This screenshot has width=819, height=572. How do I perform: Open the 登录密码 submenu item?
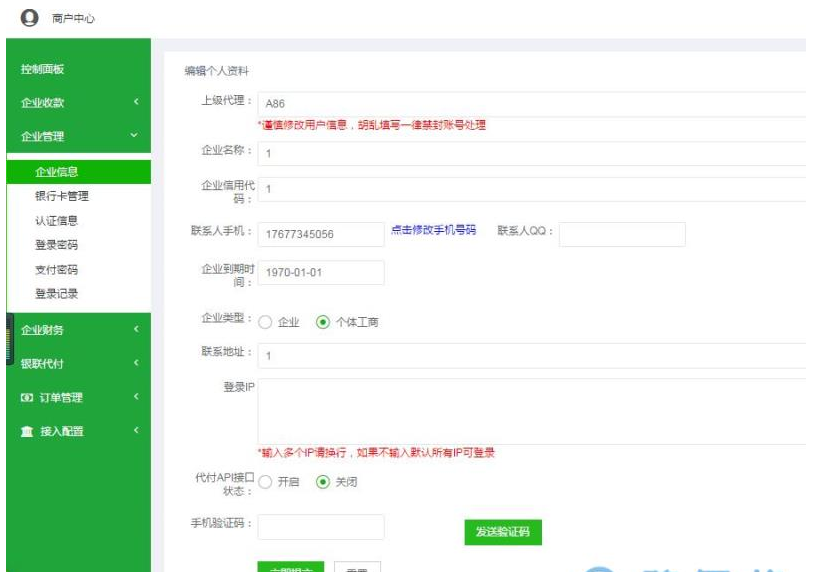(57, 245)
